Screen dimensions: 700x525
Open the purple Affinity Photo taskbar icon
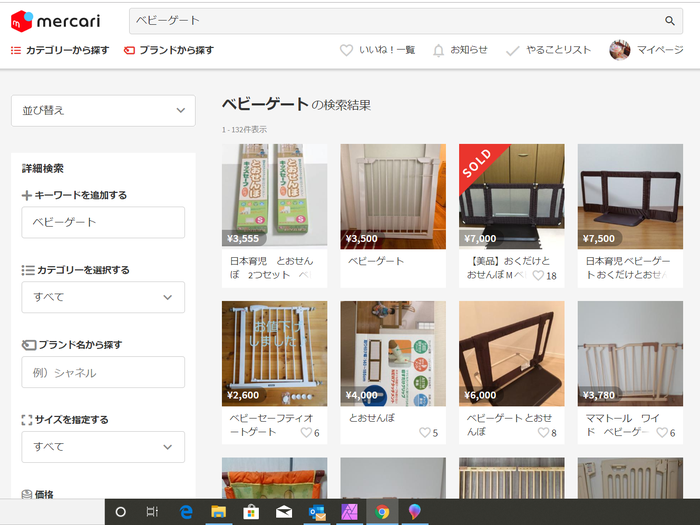coord(350,512)
